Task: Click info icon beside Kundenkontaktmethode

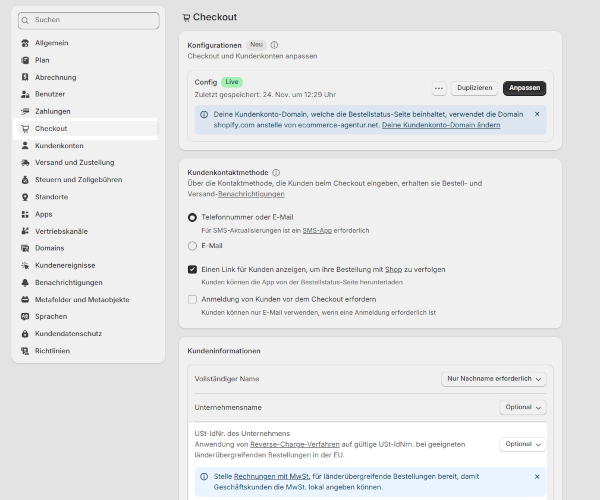Action: tap(276, 172)
